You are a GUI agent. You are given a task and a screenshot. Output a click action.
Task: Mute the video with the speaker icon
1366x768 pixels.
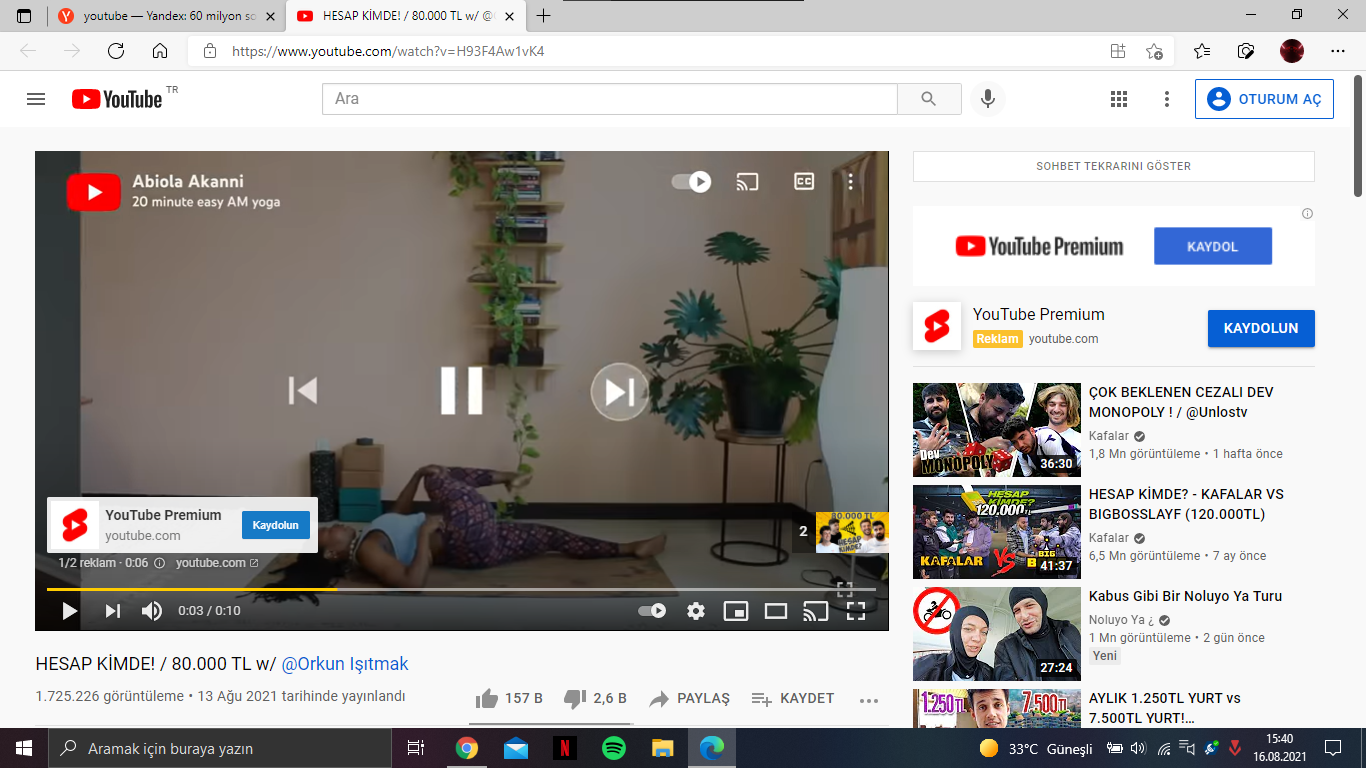[x=152, y=611]
